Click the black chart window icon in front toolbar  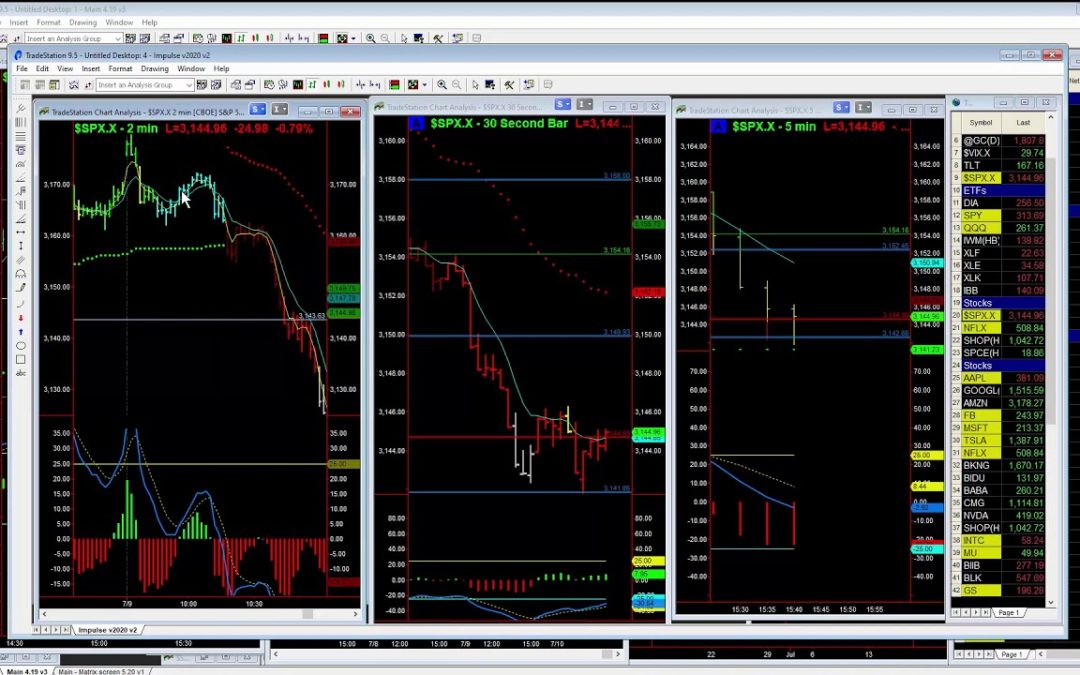[x=298, y=85]
